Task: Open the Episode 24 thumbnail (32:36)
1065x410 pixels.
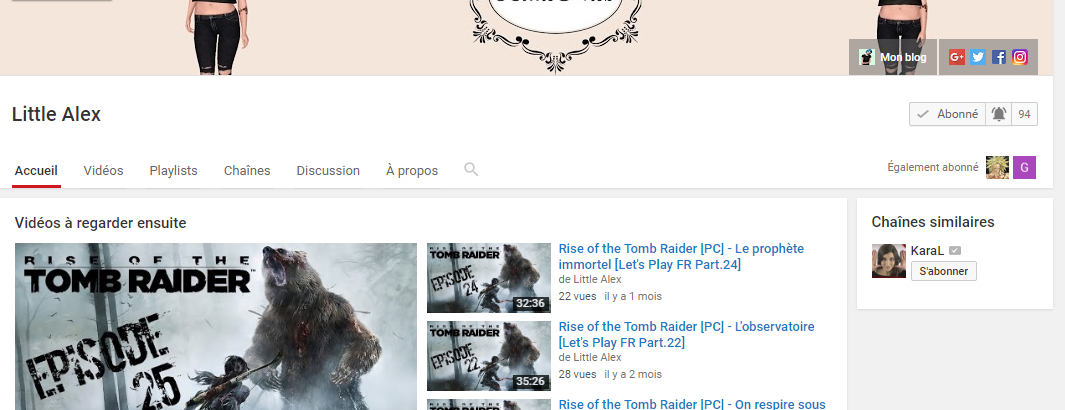Action: click(489, 278)
